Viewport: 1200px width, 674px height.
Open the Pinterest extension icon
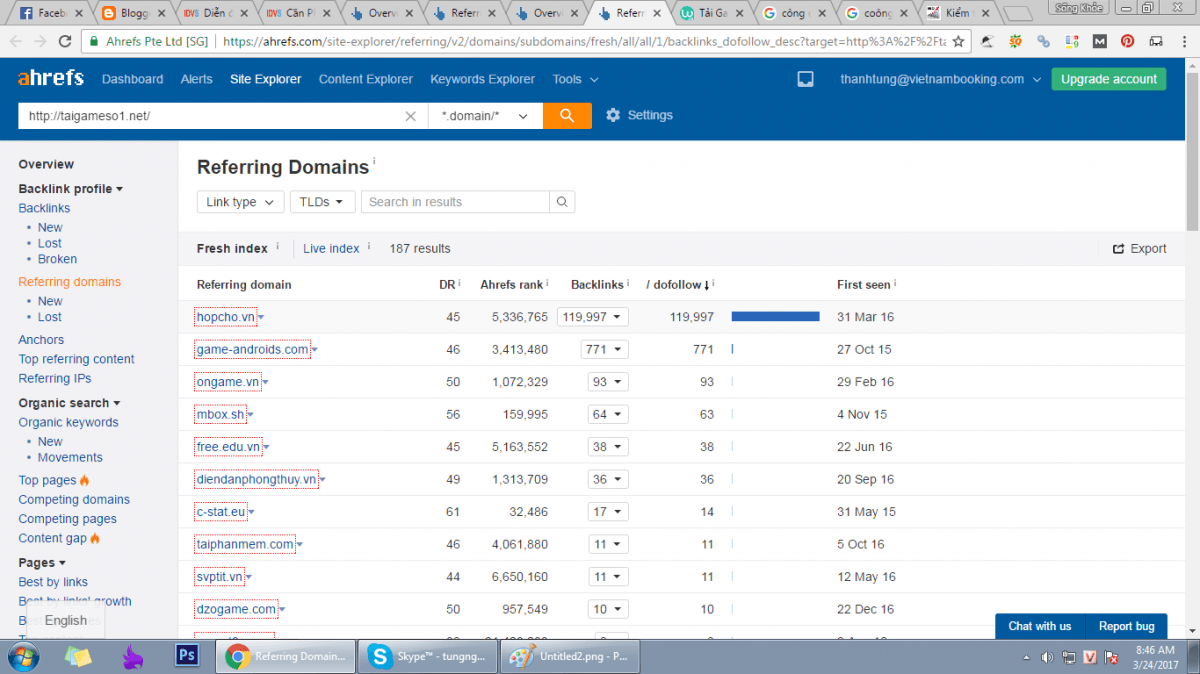point(1127,42)
